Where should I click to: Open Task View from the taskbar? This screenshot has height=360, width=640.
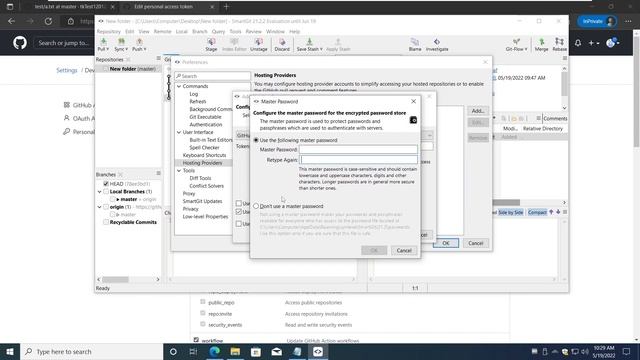(193, 351)
